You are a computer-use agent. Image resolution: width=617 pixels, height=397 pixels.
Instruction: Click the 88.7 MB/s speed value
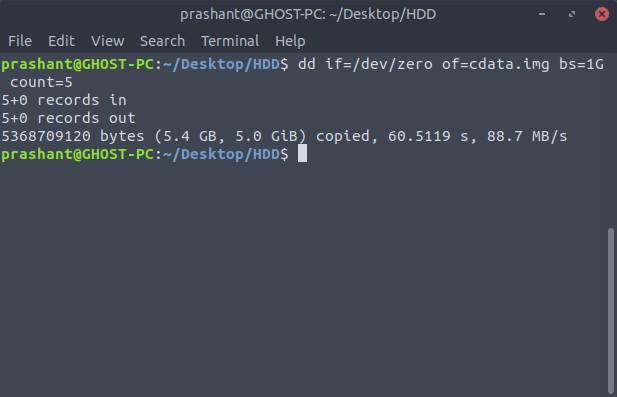click(527, 136)
